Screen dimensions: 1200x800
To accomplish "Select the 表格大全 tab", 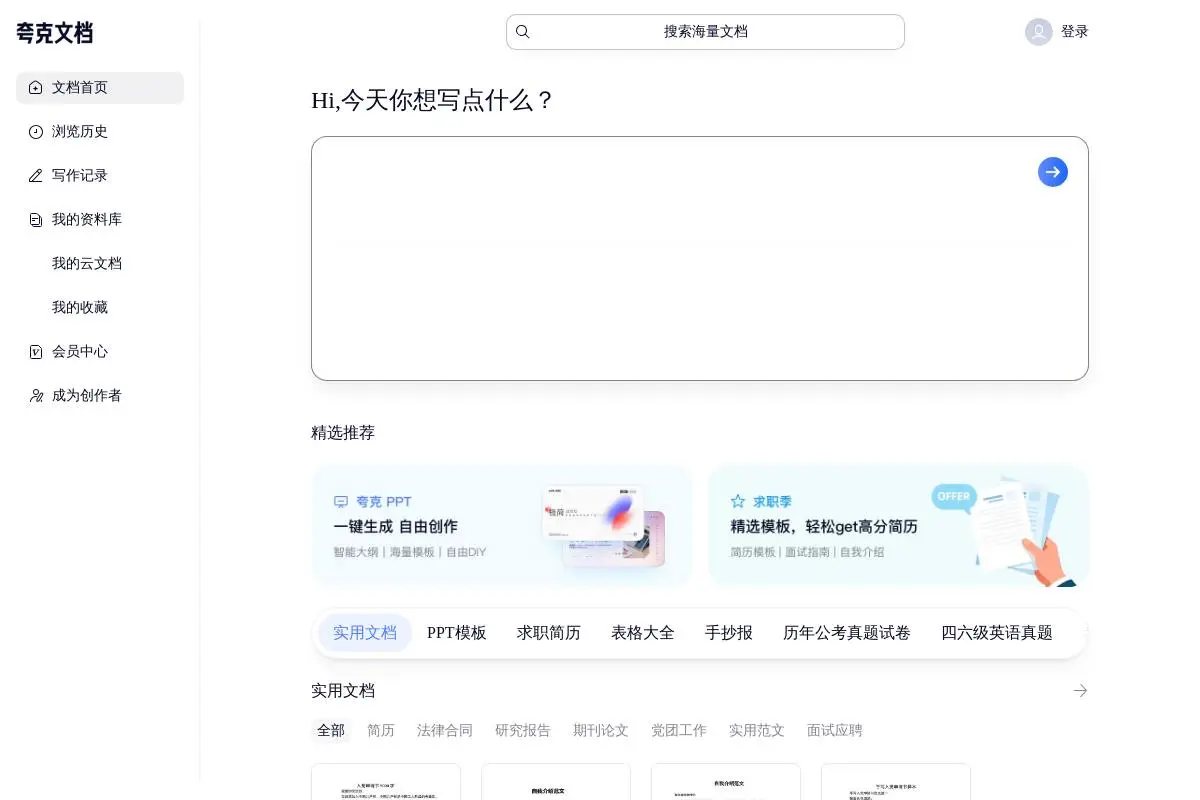I will [x=643, y=633].
